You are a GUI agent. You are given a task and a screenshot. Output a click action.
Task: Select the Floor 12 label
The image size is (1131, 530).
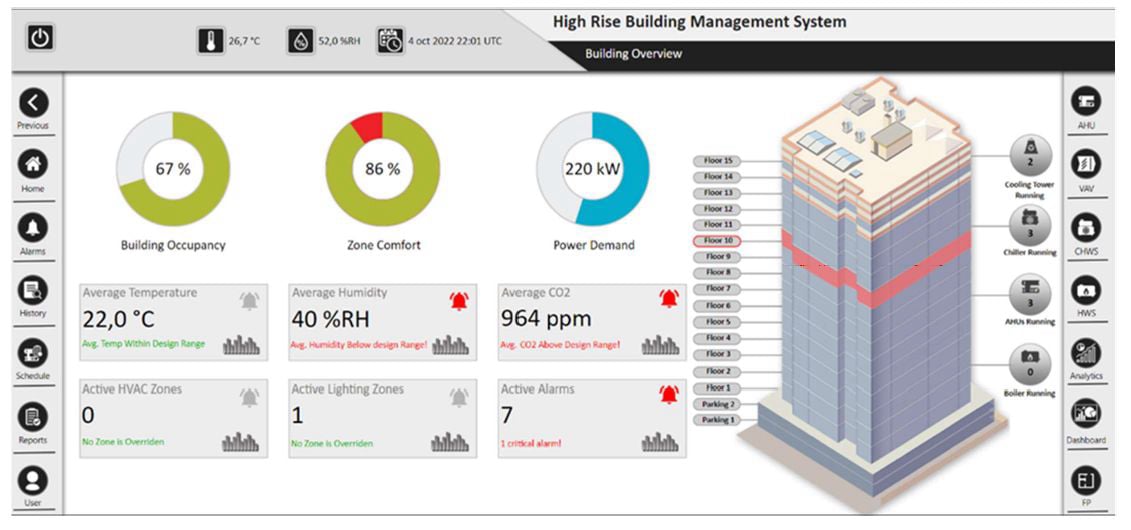[717, 209]
